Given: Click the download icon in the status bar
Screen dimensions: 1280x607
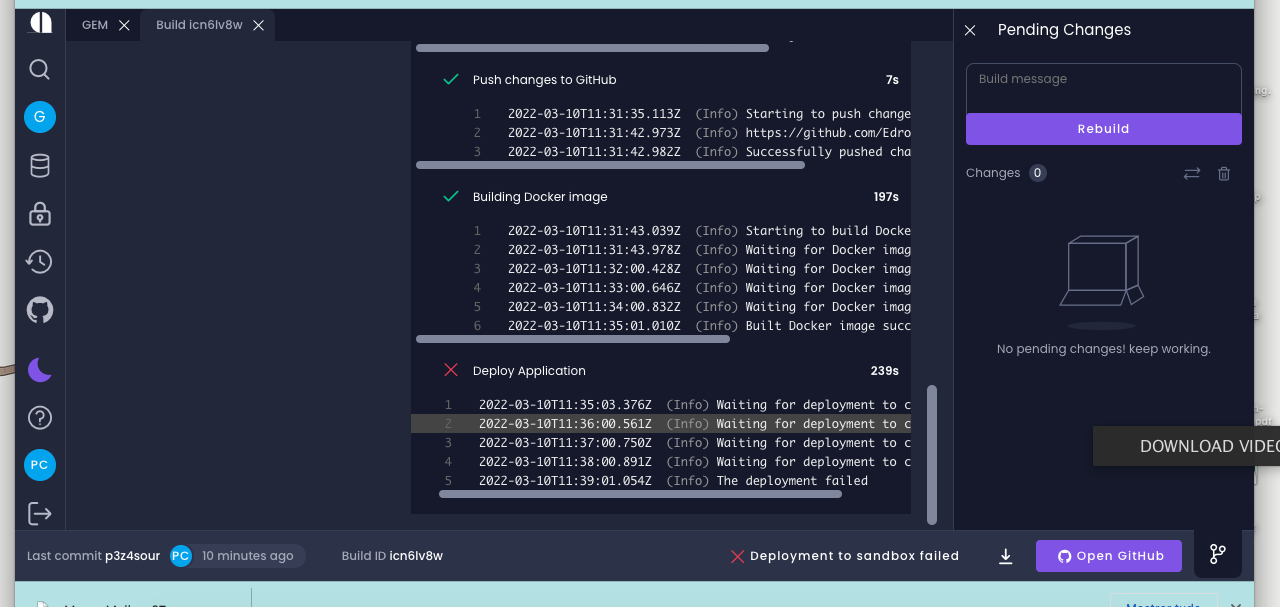Looking at the screenshot, I should (x=1005, y=556).
